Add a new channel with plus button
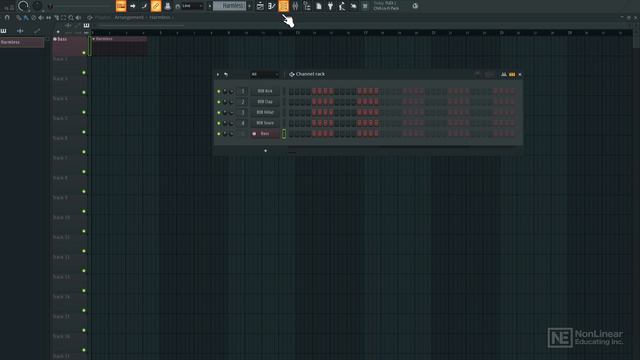The width and height of the screenshot is (640, 360). 265,151
